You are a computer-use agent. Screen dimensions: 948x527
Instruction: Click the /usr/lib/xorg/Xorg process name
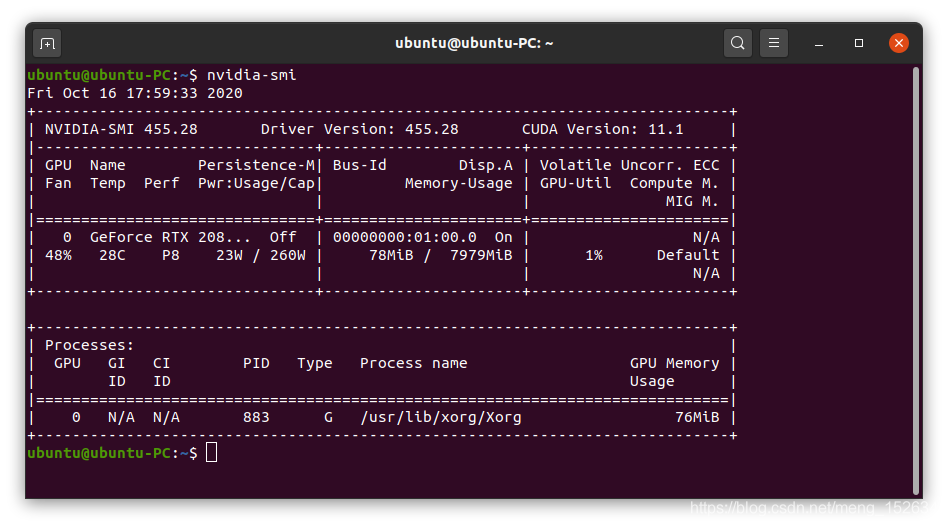pos(441,418)
